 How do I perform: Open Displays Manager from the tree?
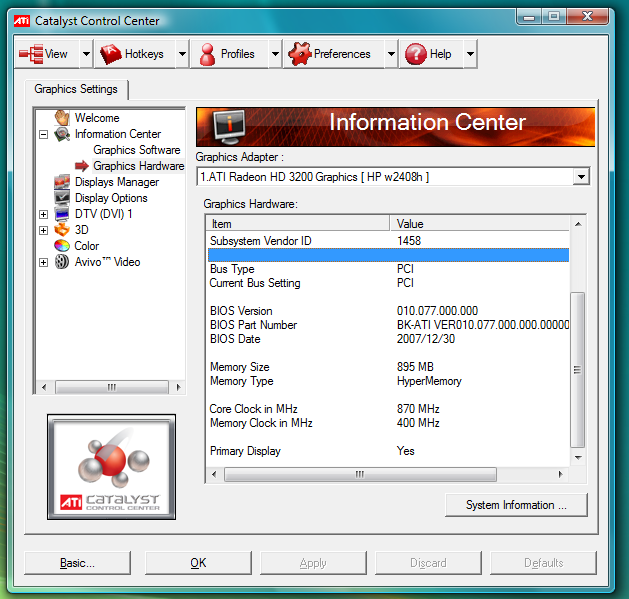(117, 182)
